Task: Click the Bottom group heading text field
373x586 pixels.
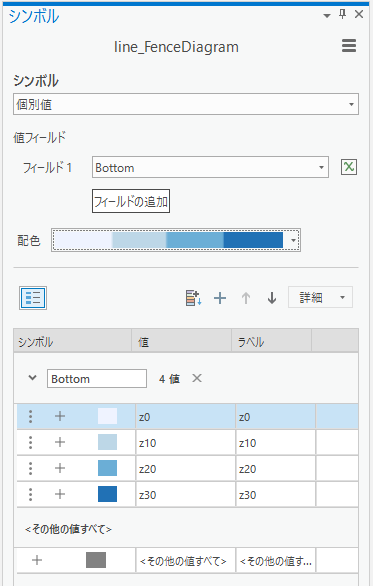Action: pyautogui.click(x=97, y=379)
